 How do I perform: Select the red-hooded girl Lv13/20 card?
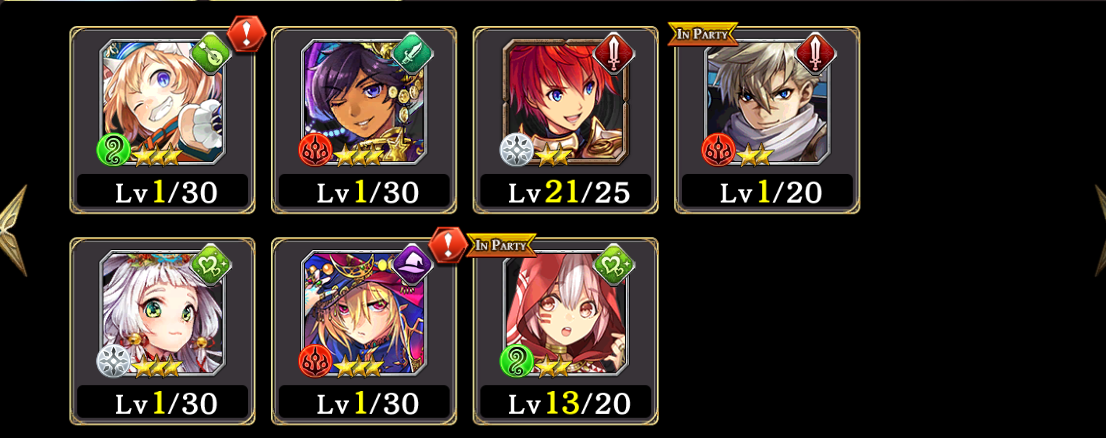(566, 331)
